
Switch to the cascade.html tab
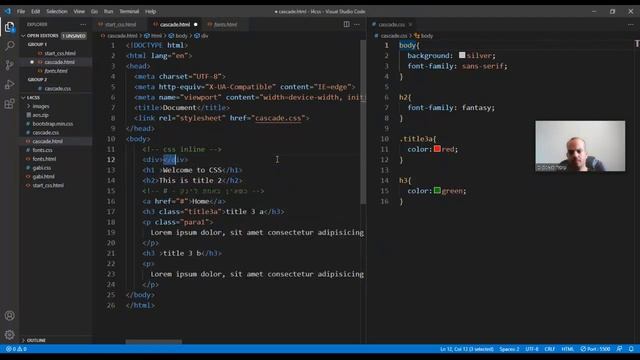(x=175, y=24)
